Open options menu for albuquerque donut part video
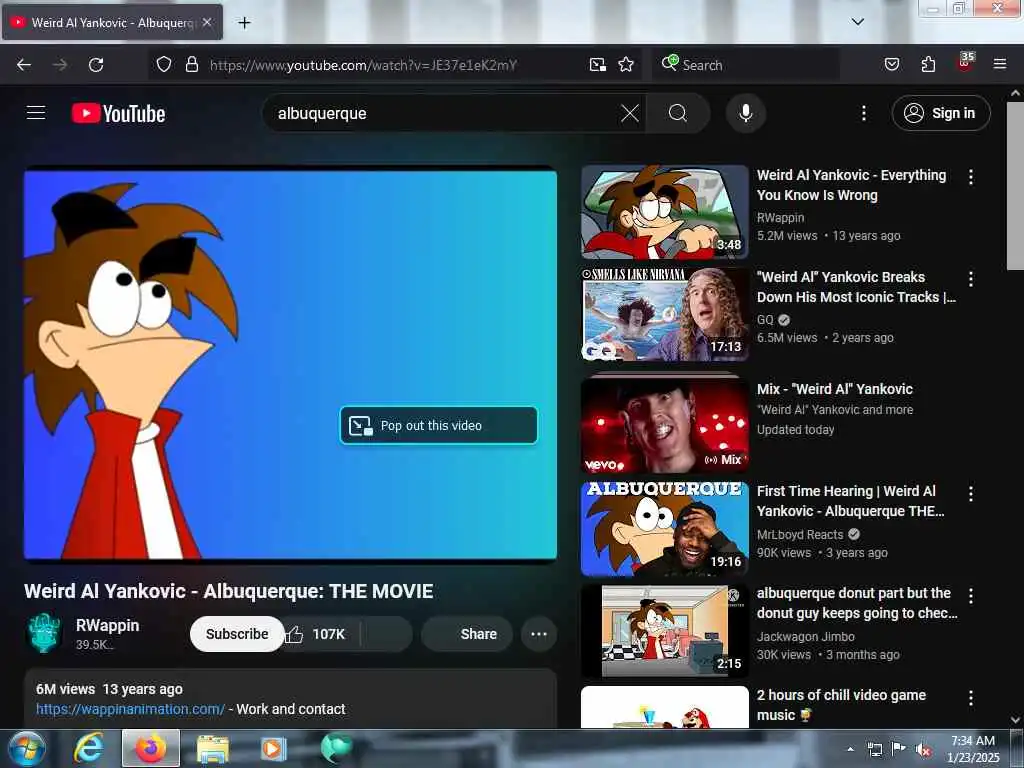Viewport: 1024px width, 768px height. [971, 596]
